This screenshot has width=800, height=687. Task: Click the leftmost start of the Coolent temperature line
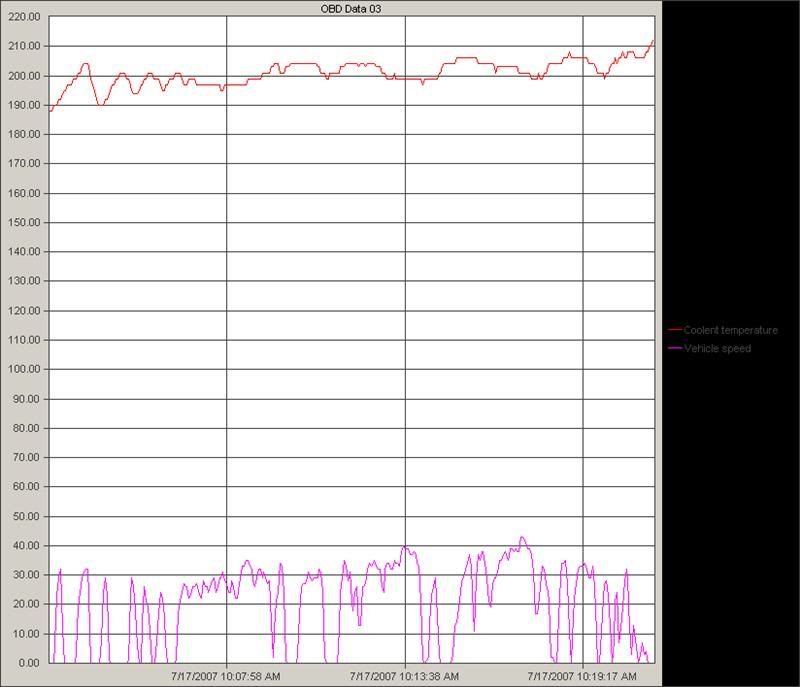coord(49,111)
